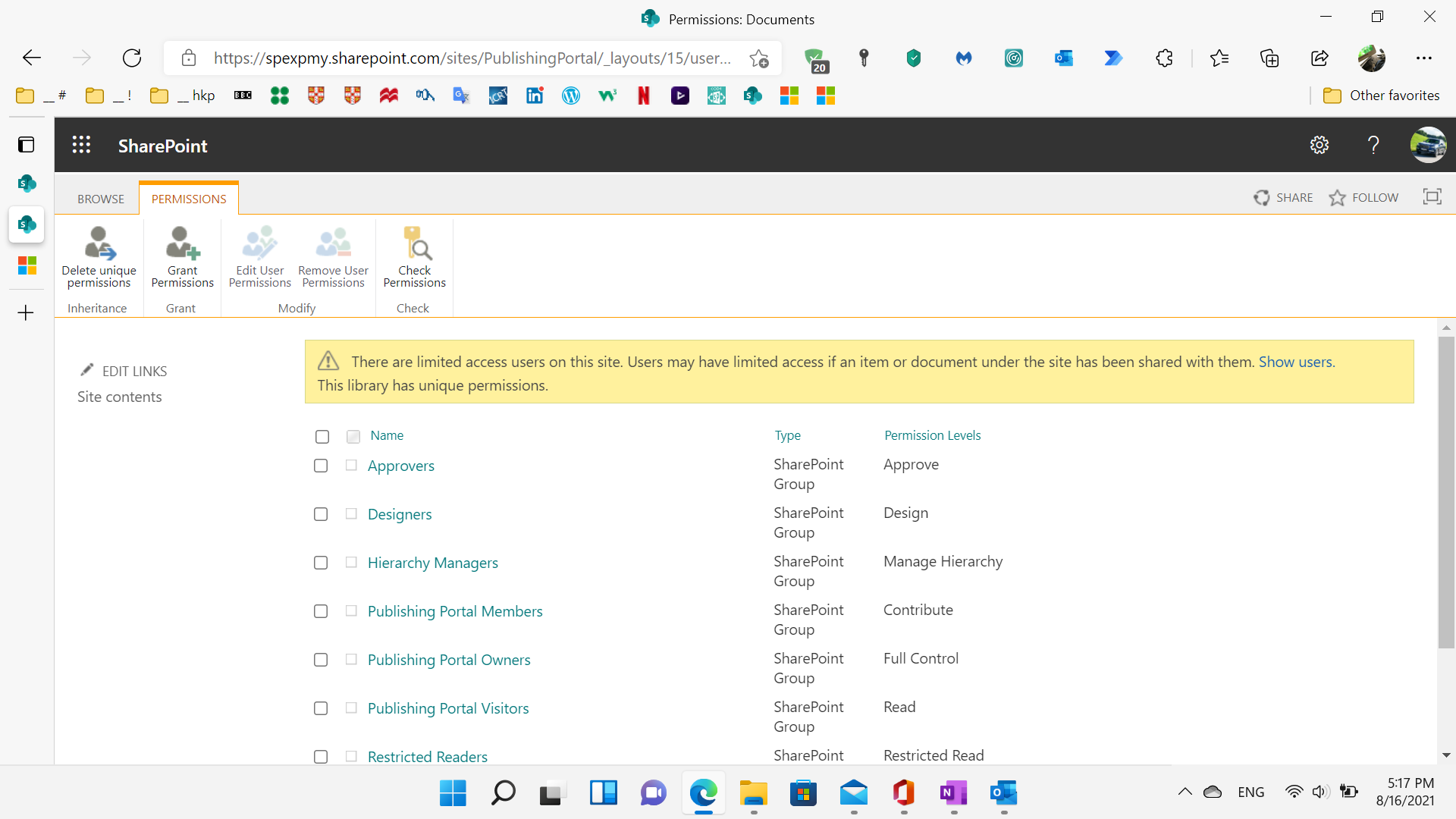The height and width of the screenshot is (819, 1456).
Task: Open browser Favorites star list
Action: click(x=1219, y=58)
